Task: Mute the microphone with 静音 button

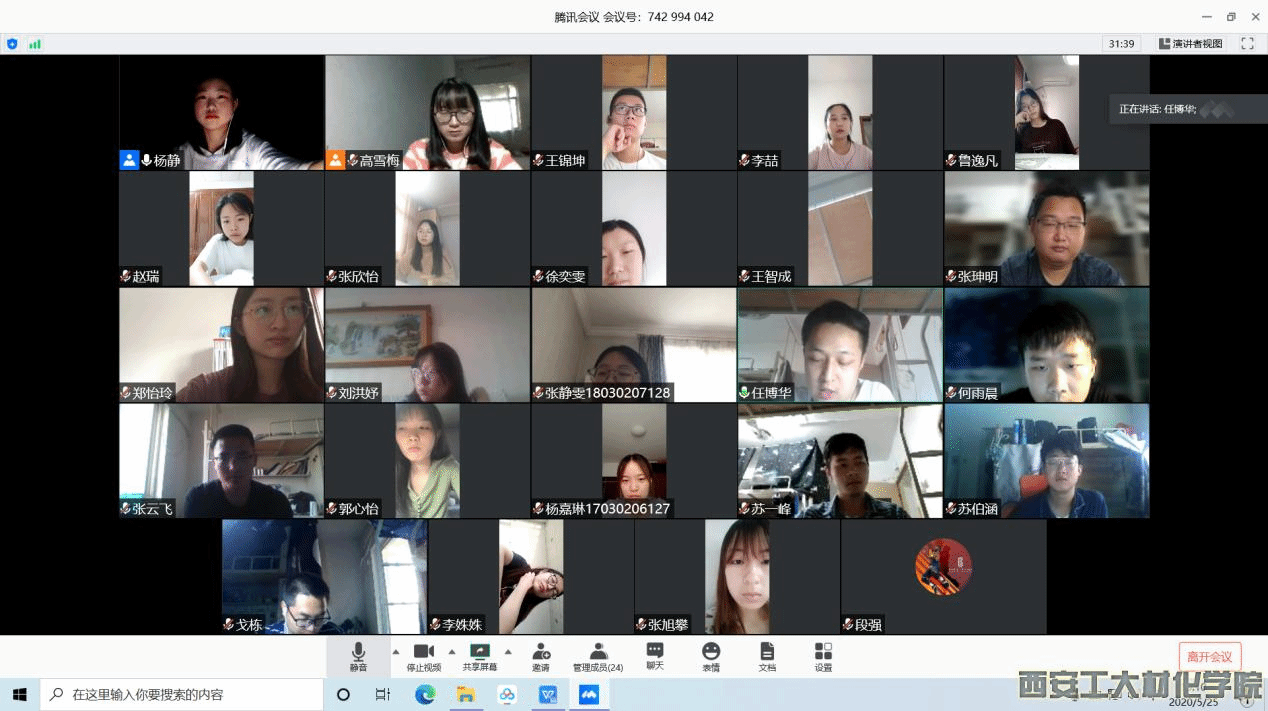Action: click(358, 656)
